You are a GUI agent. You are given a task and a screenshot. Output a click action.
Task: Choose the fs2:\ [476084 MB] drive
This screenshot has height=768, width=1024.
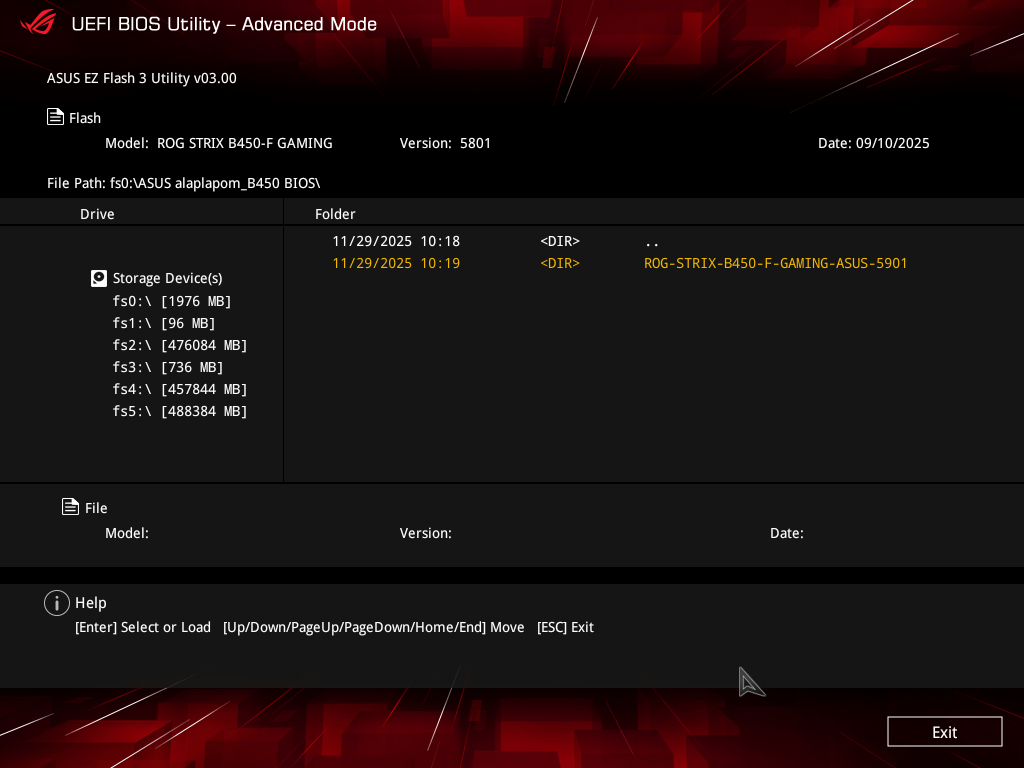[180, 345]
